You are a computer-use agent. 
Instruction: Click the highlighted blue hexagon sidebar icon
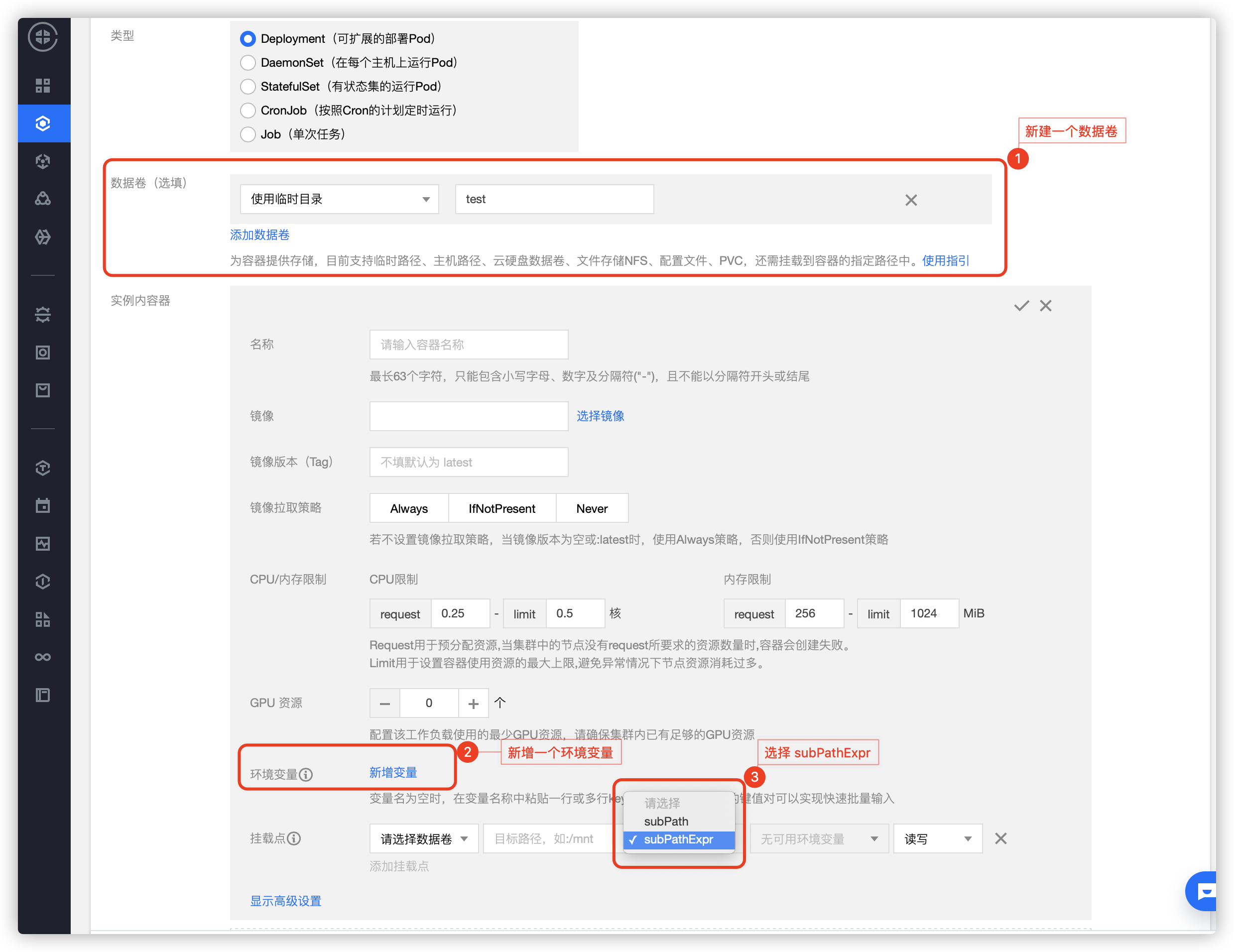(43, 123)
